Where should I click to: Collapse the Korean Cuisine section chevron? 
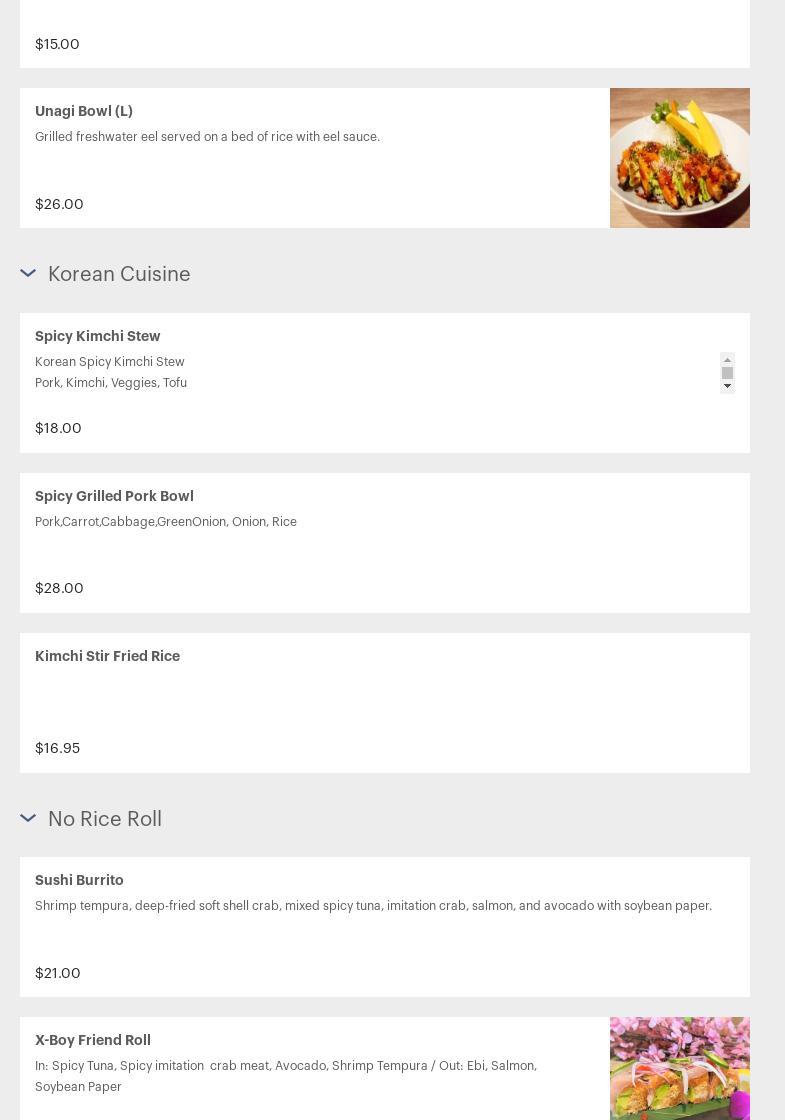(x=28, y=273)
